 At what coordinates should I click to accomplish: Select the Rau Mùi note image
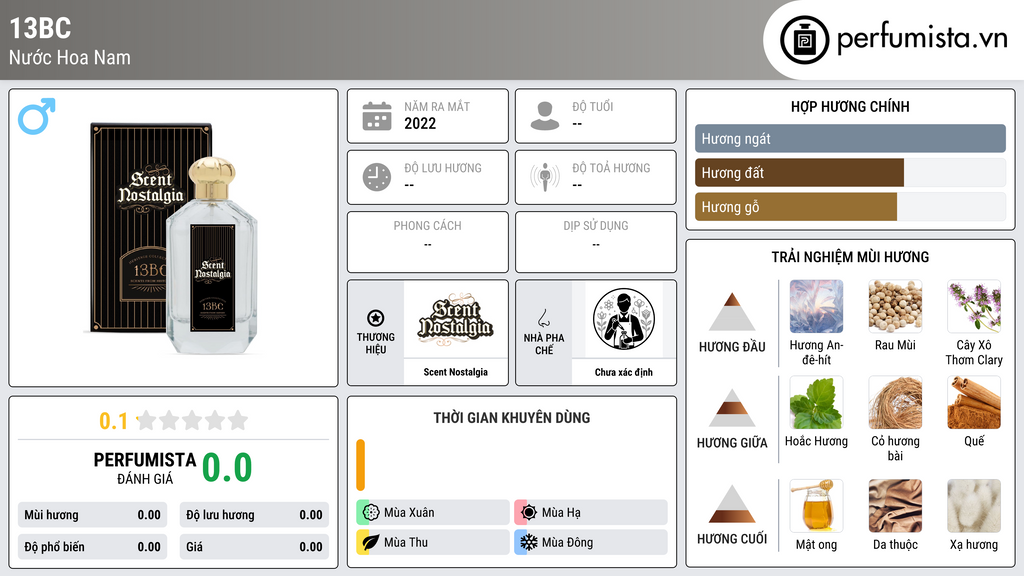(895, 306)
